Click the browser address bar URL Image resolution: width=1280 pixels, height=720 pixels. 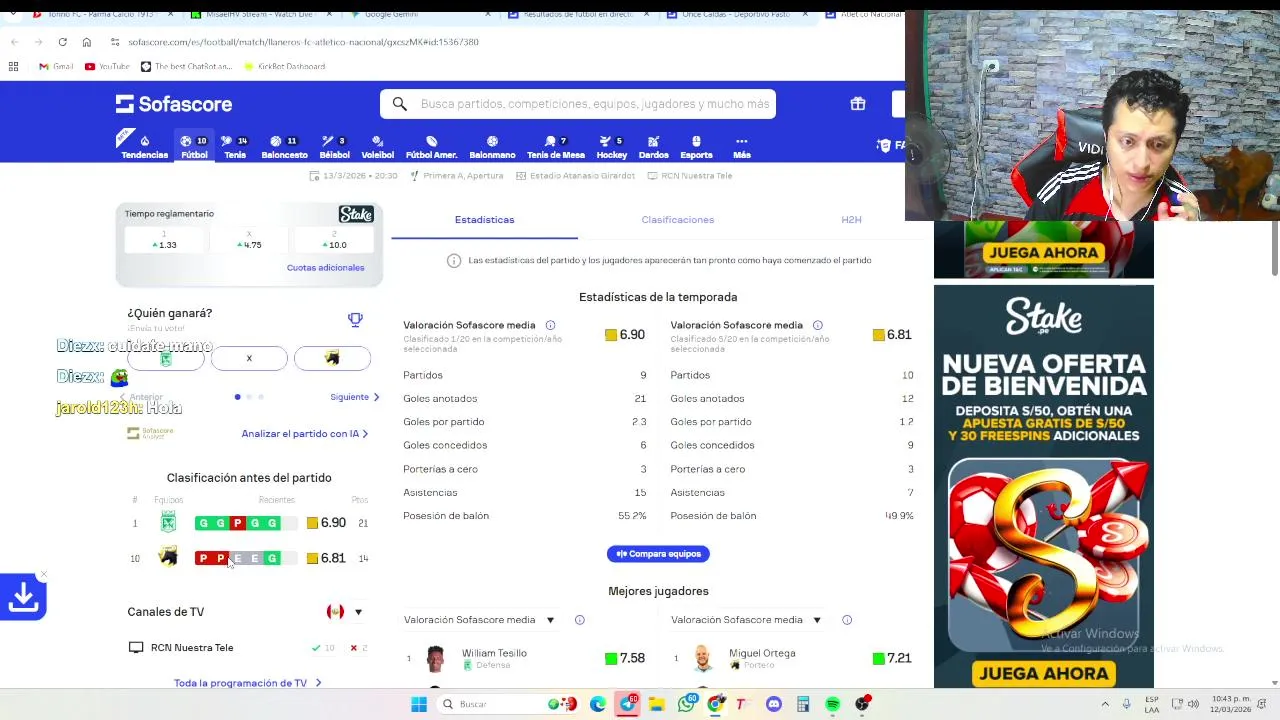click(303, 42)
